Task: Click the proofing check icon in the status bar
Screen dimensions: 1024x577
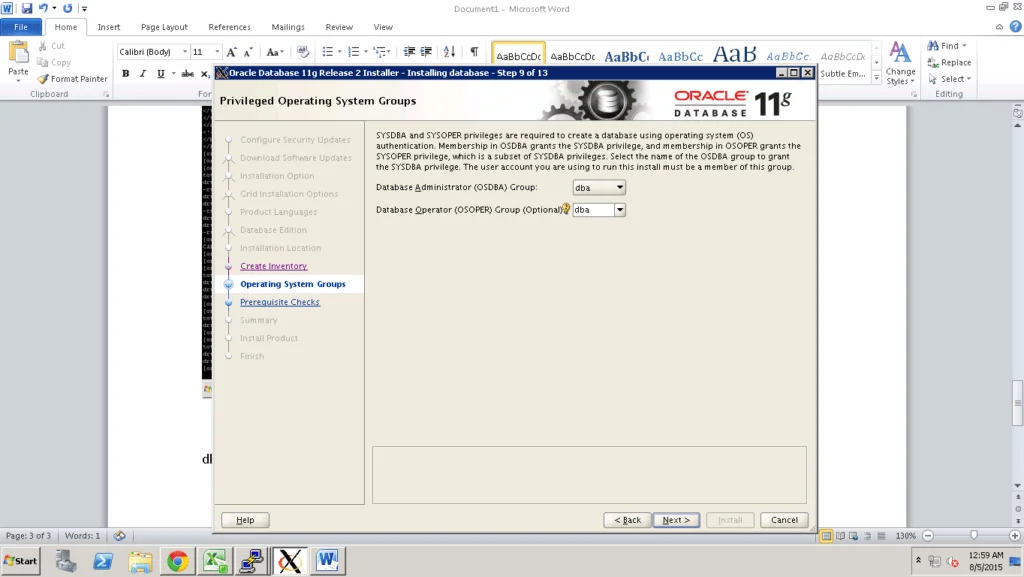Action: pyautogui.click(x=120, y=536)
